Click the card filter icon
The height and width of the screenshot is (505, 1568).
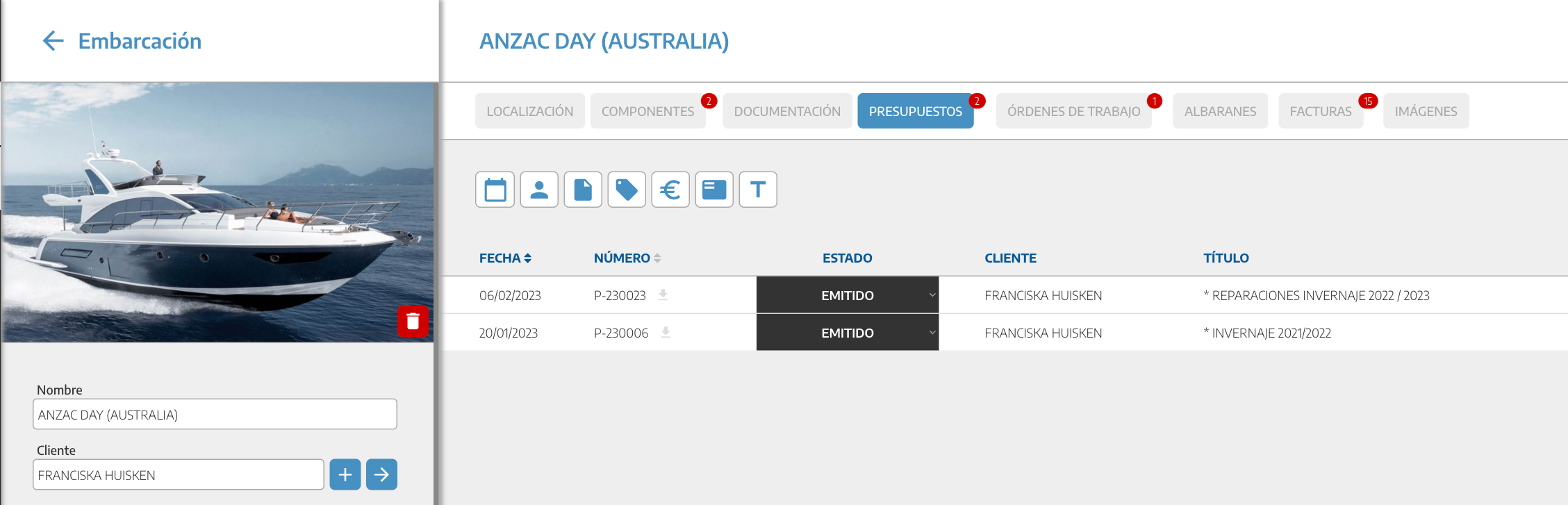[714, 190]
